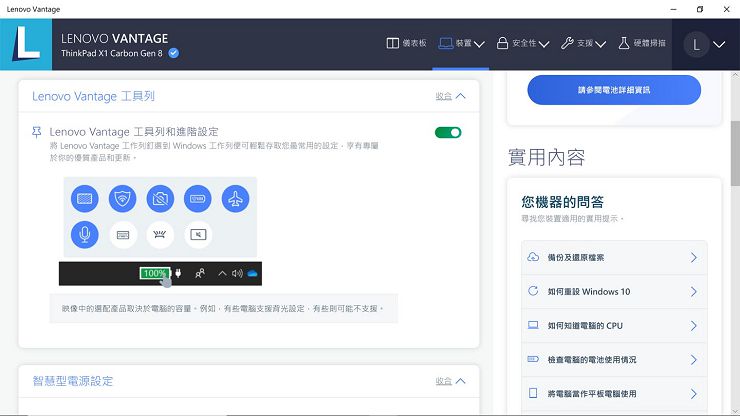
Task: Collapse the 智慧型電源設定 section
Action: 451,381
